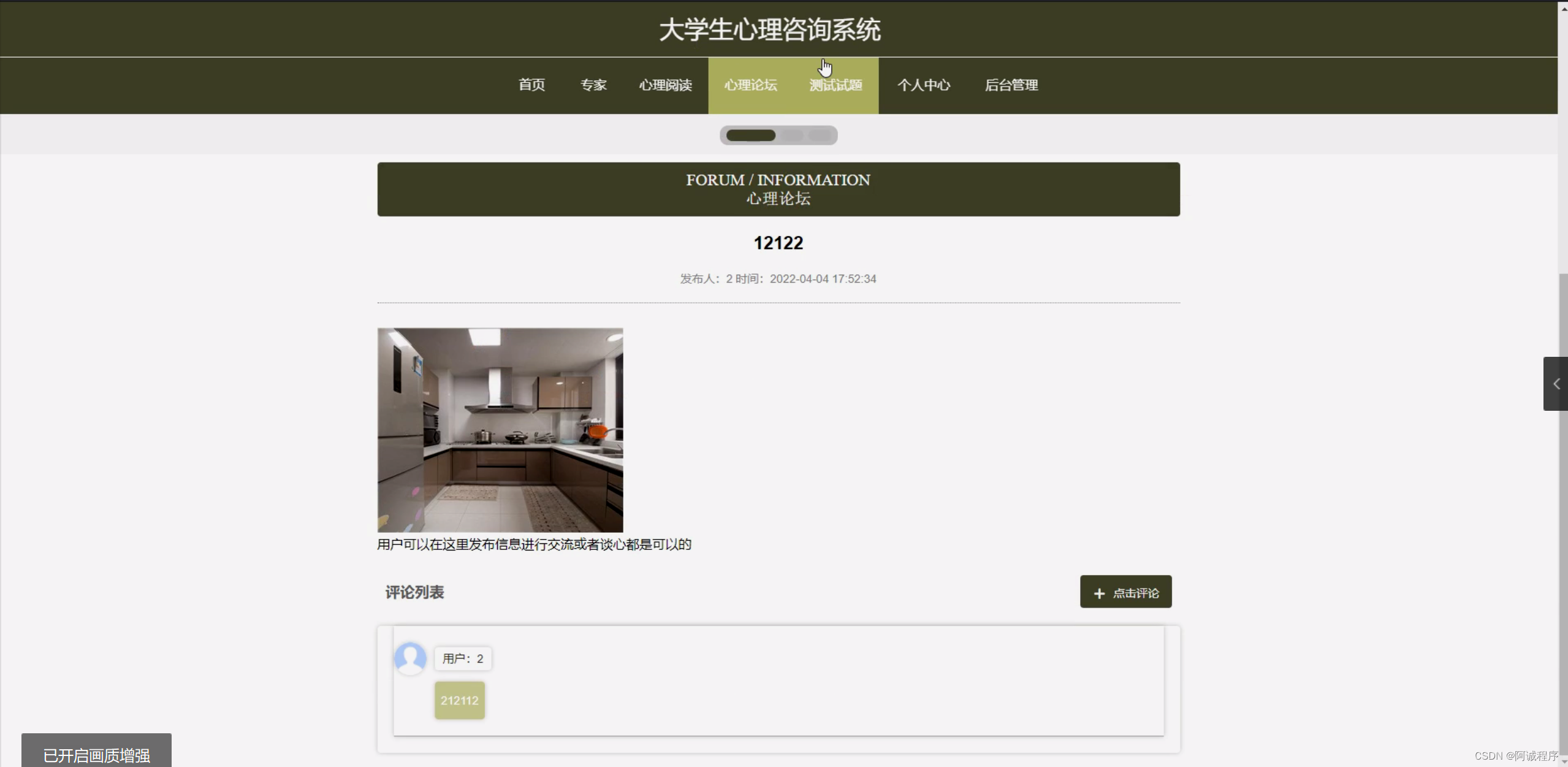Click the 212112 comment bubble
The image size is (1568, 767).
pos(460,700)
